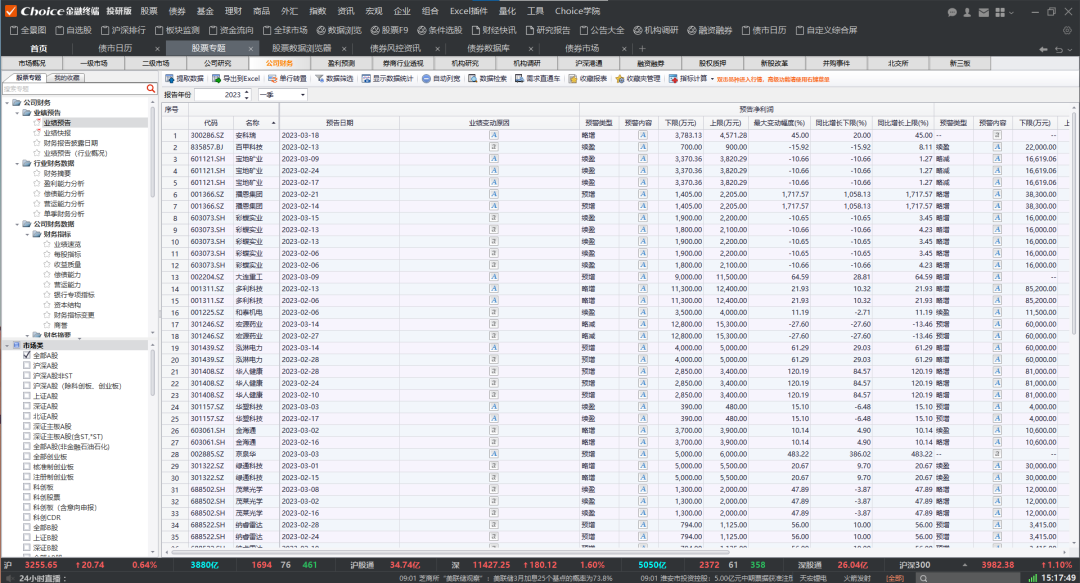Click the 需求直通车 icon
Viewport: 1080px width, 583px height.
[x=519, y=79]
